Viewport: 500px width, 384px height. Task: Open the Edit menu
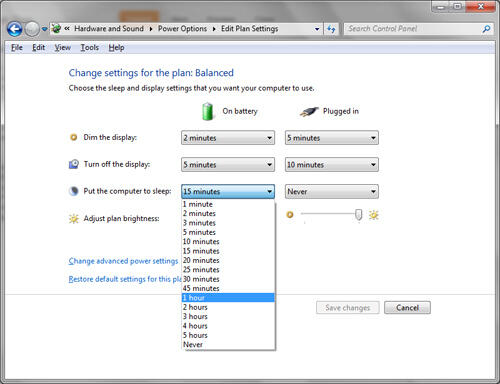(x=38, y=48)
